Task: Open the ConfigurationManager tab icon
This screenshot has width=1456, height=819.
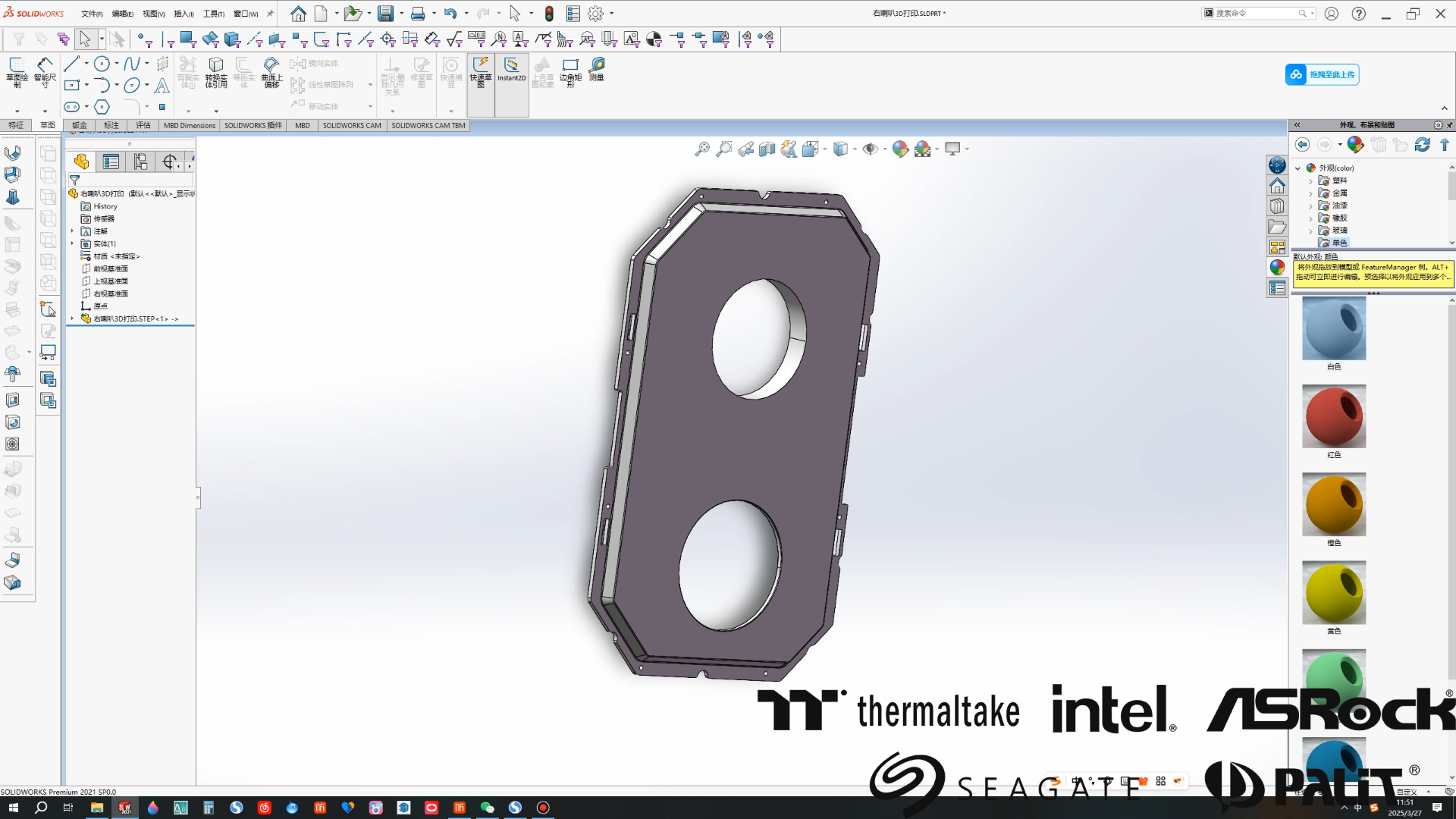Action: click(140, 162)
